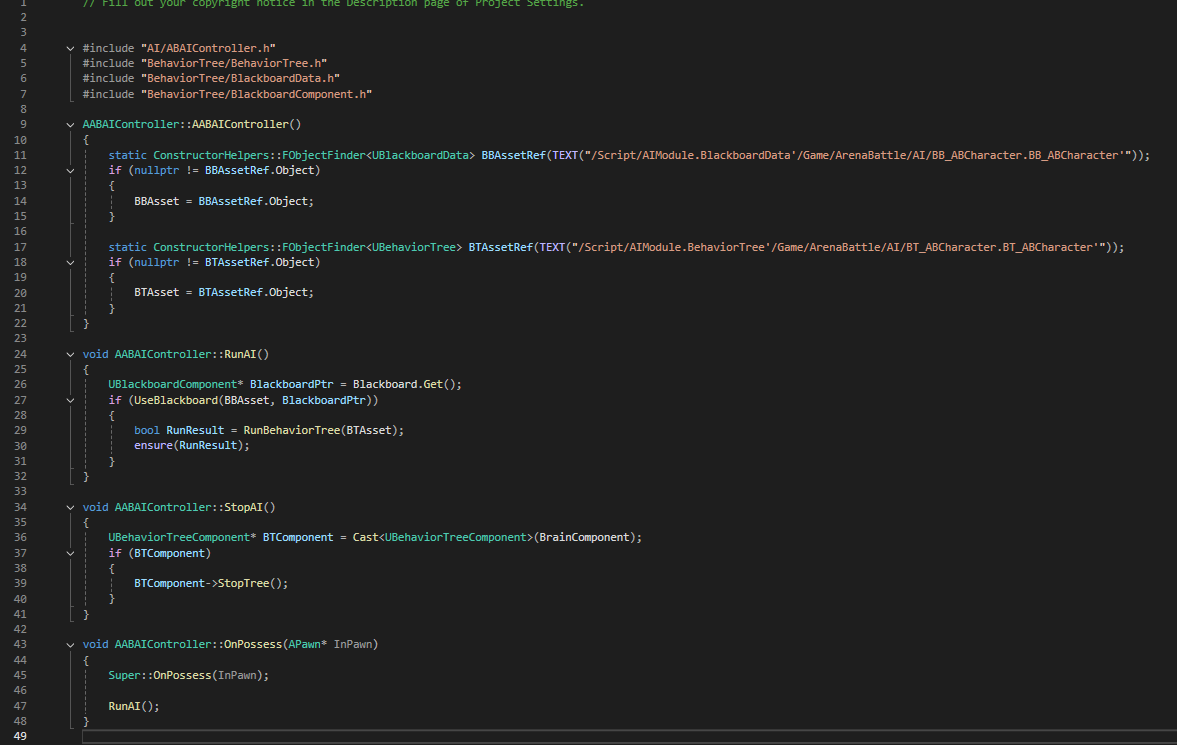Click line number 11 in the gutter
Screen dimensions: 1177x745
(x=20, y=155)
